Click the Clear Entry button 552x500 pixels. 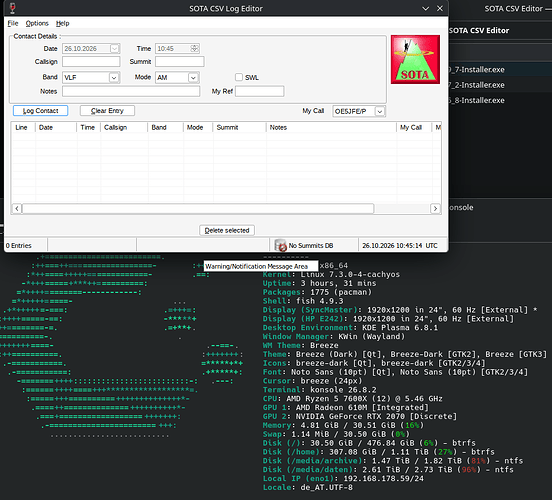click(107, 111)
